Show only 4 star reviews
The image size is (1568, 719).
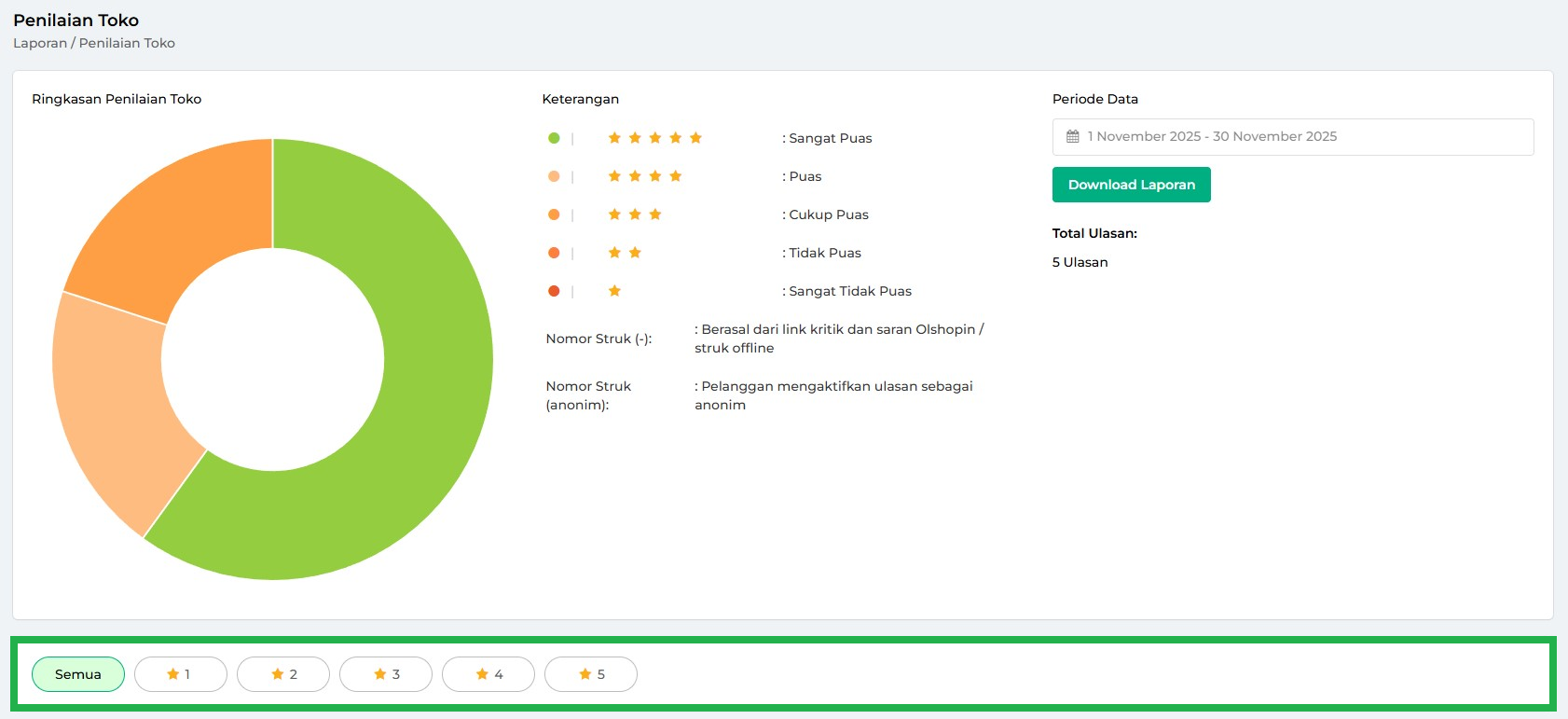pyautogui.click(x=488, y=674)
